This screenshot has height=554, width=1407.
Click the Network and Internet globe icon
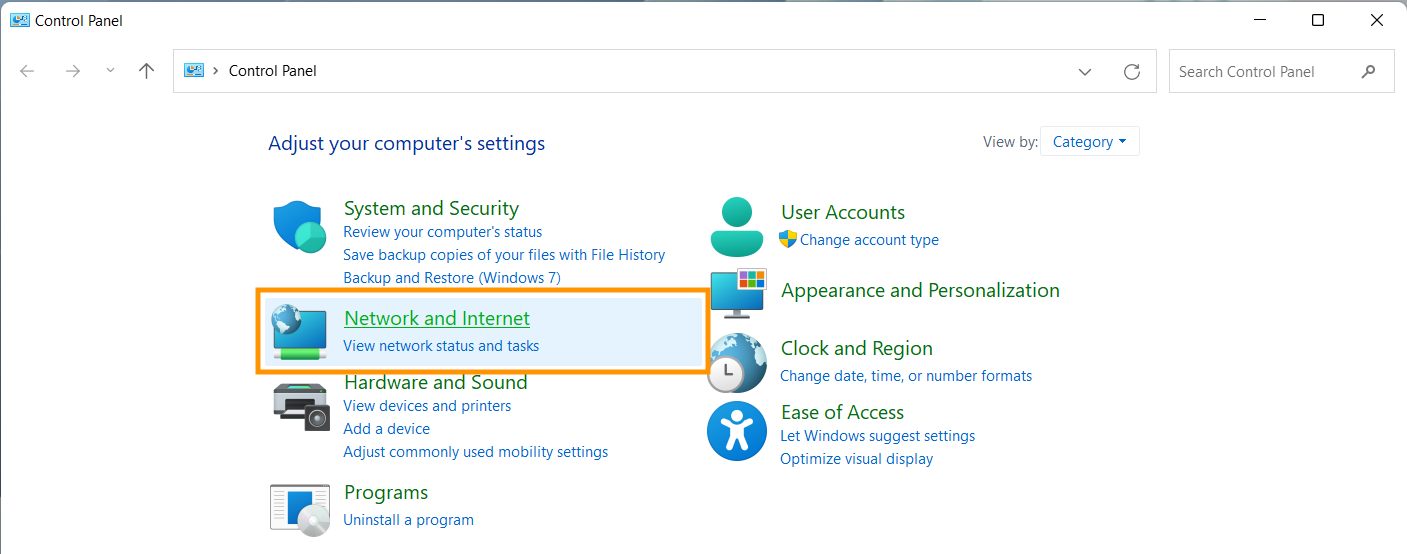[299, 332]
